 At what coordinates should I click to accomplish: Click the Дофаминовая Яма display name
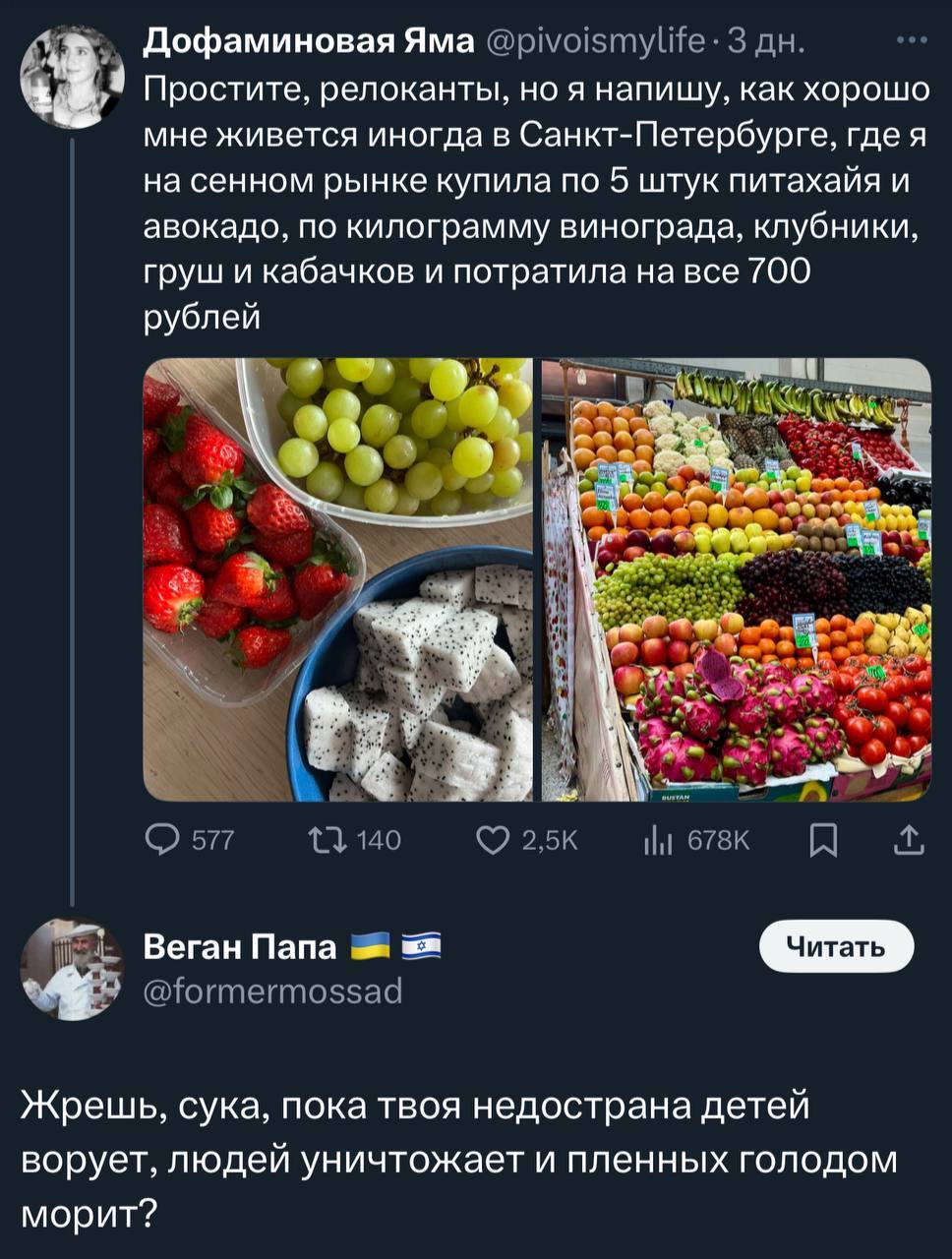point(308,41)
